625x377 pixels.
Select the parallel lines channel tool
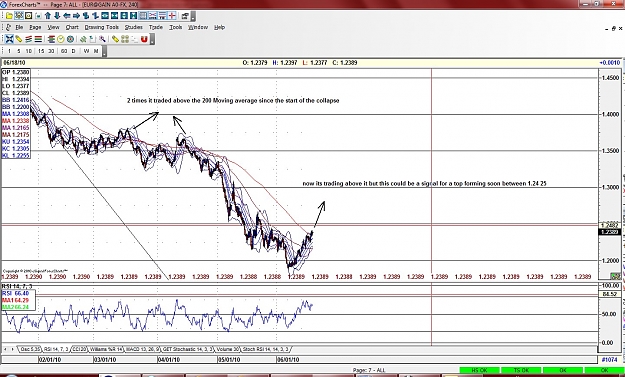(28, 39)
